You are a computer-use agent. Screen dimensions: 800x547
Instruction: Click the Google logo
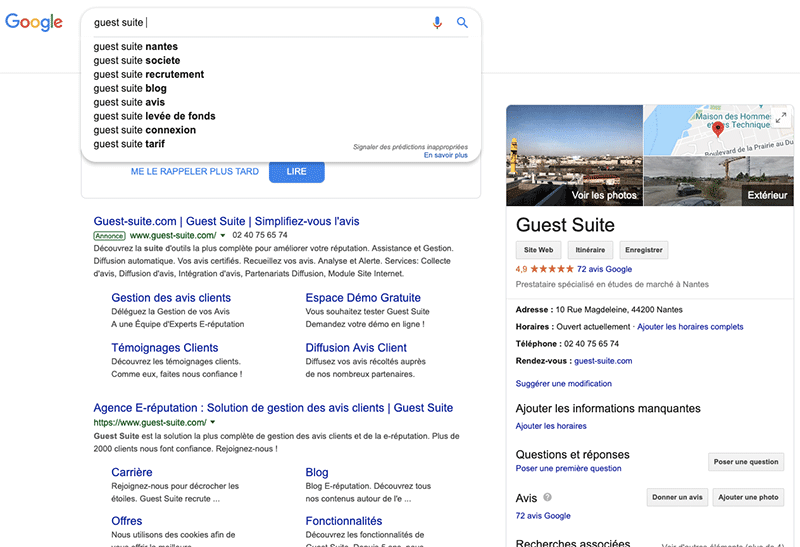[x=34, y=22]
